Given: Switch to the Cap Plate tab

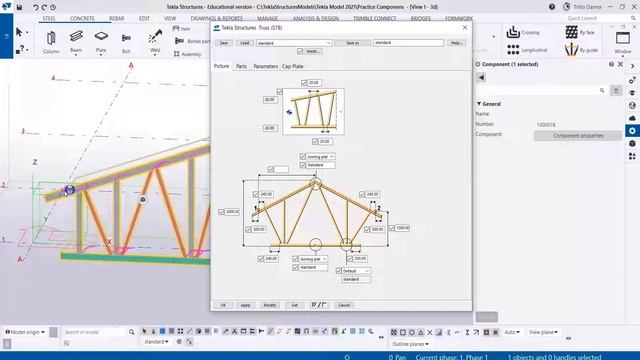Looking at the screenshot, I should coord(293,66).
